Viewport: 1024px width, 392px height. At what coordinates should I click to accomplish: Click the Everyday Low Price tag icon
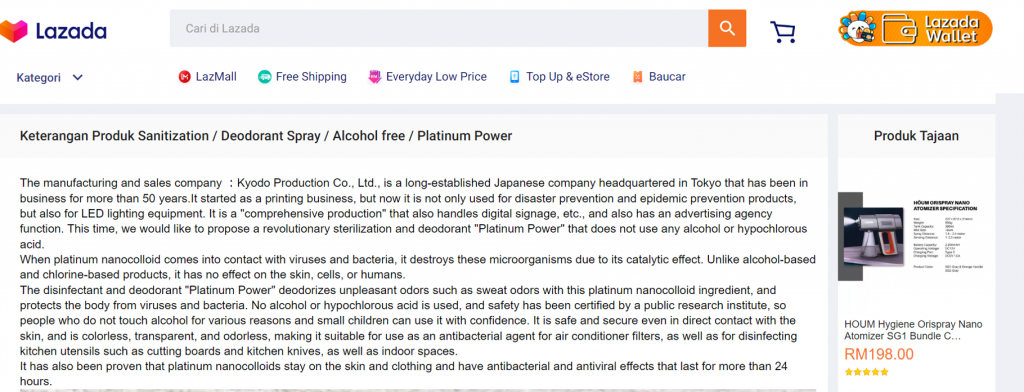pyautogui.click(x=374, y=77)
